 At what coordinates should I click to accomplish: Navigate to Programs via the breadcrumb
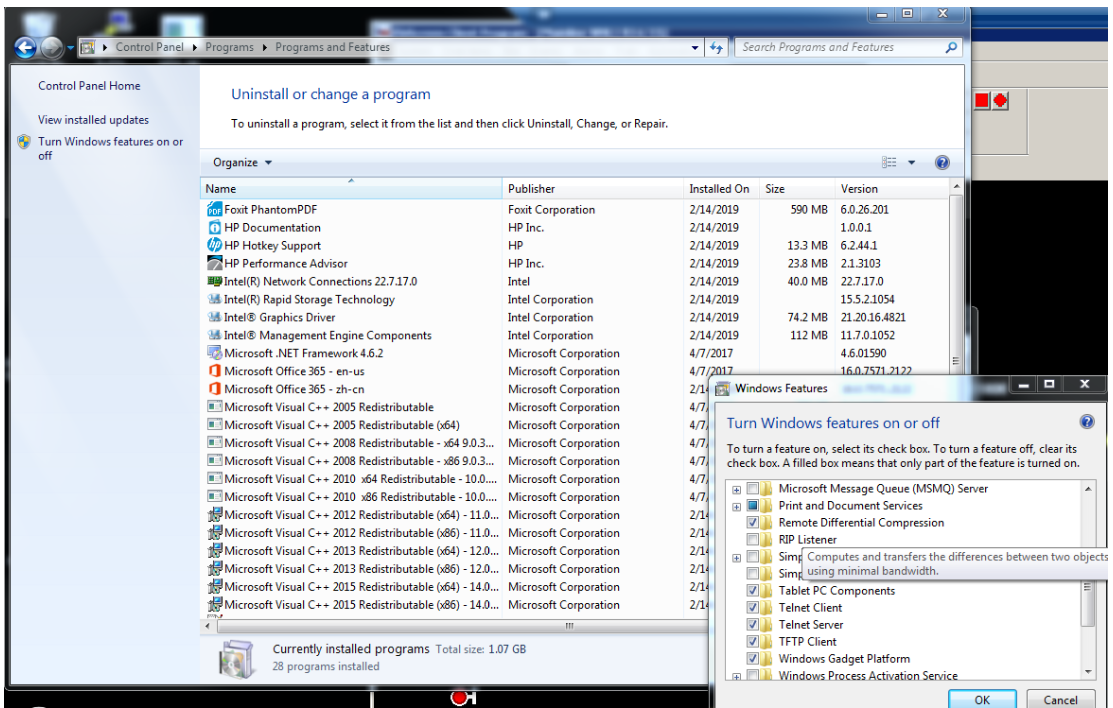click(229, 47)
